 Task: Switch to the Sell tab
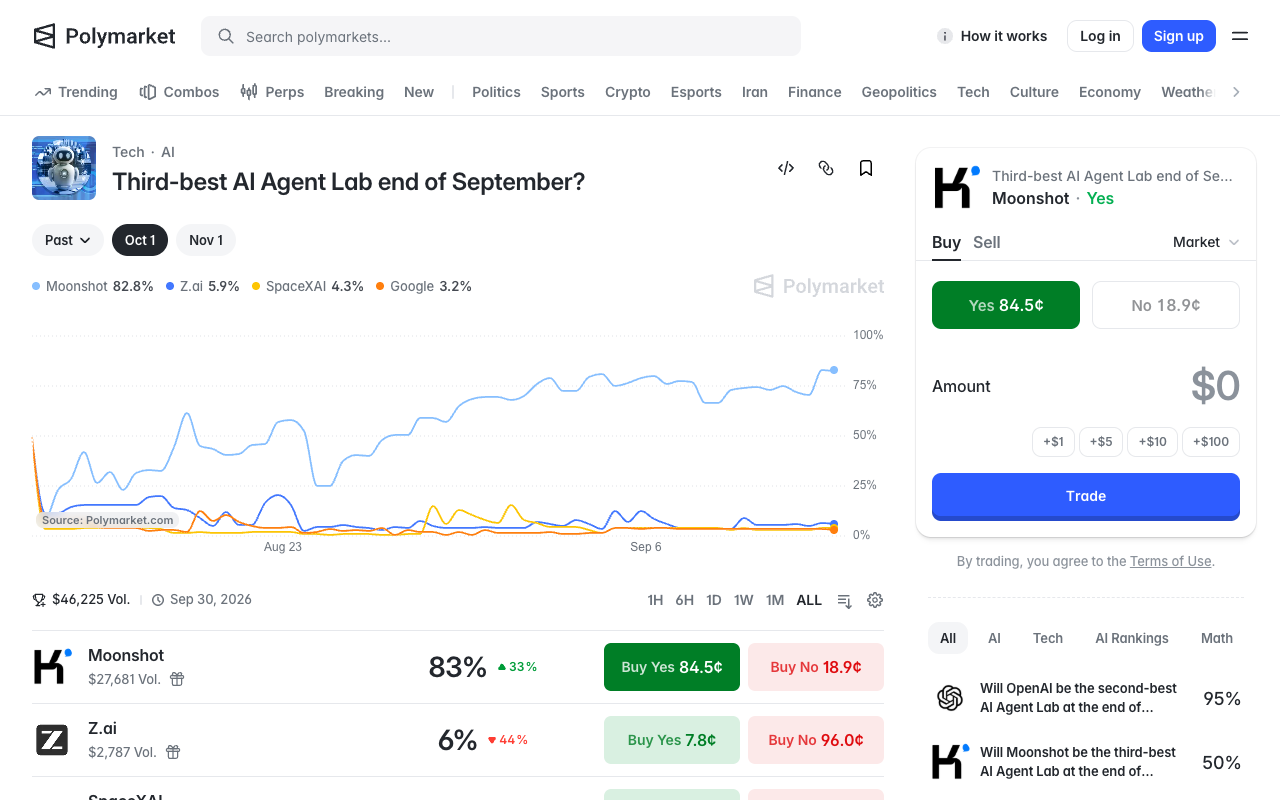(987, 242)
